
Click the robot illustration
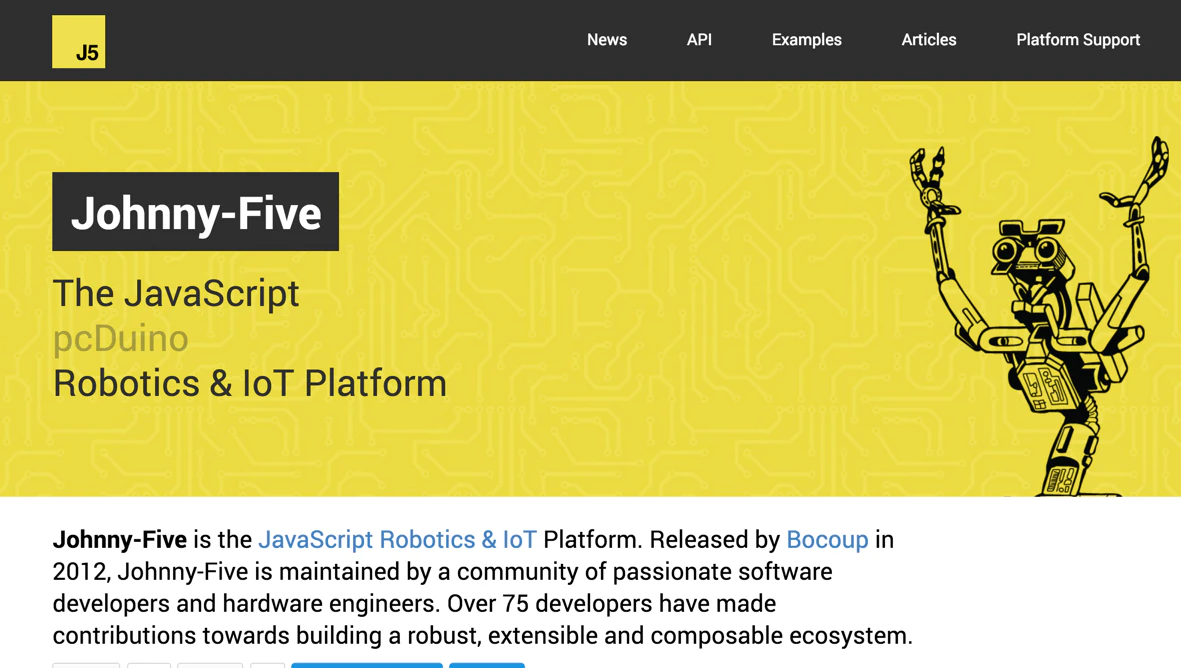tap(1039, 316)
